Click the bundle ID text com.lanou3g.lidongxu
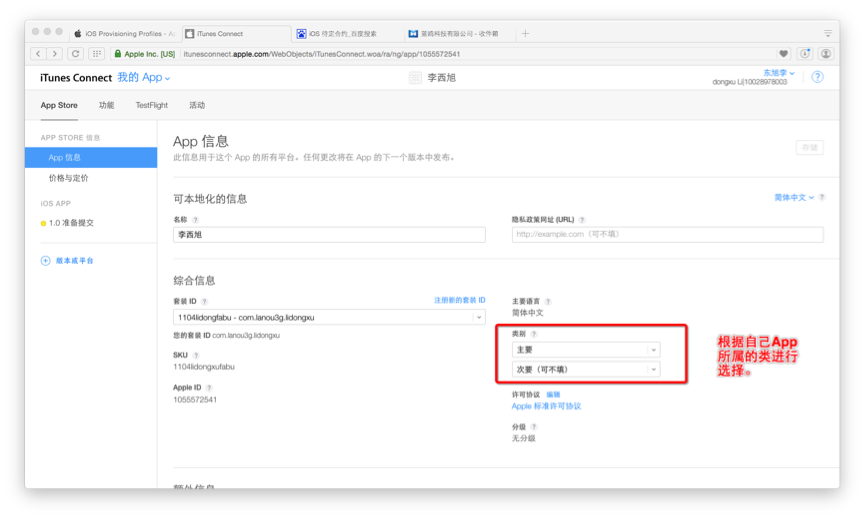Viewport: 865px width, 519px height. pos(246,335)
